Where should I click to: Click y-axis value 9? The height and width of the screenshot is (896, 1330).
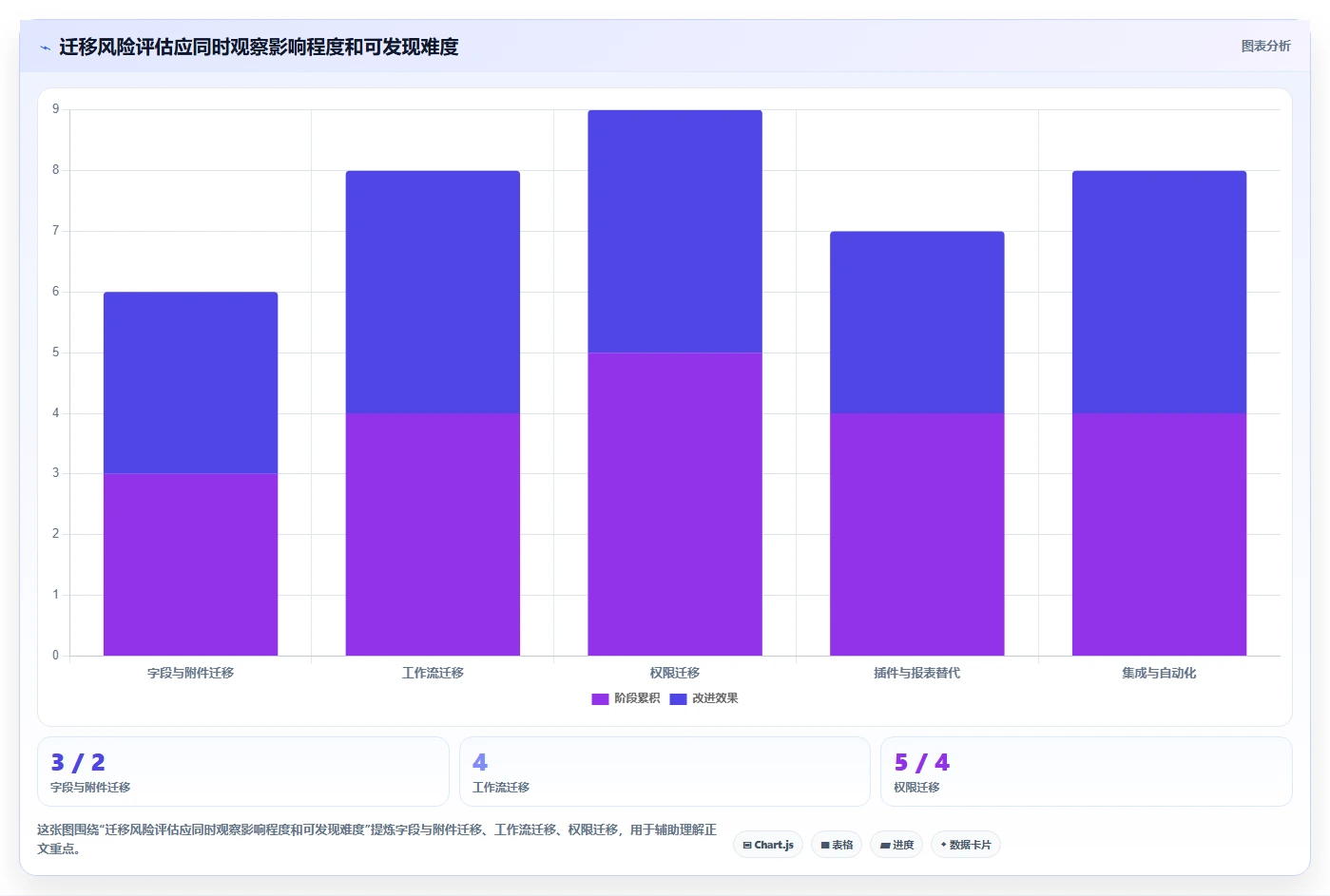pos(55,109)
